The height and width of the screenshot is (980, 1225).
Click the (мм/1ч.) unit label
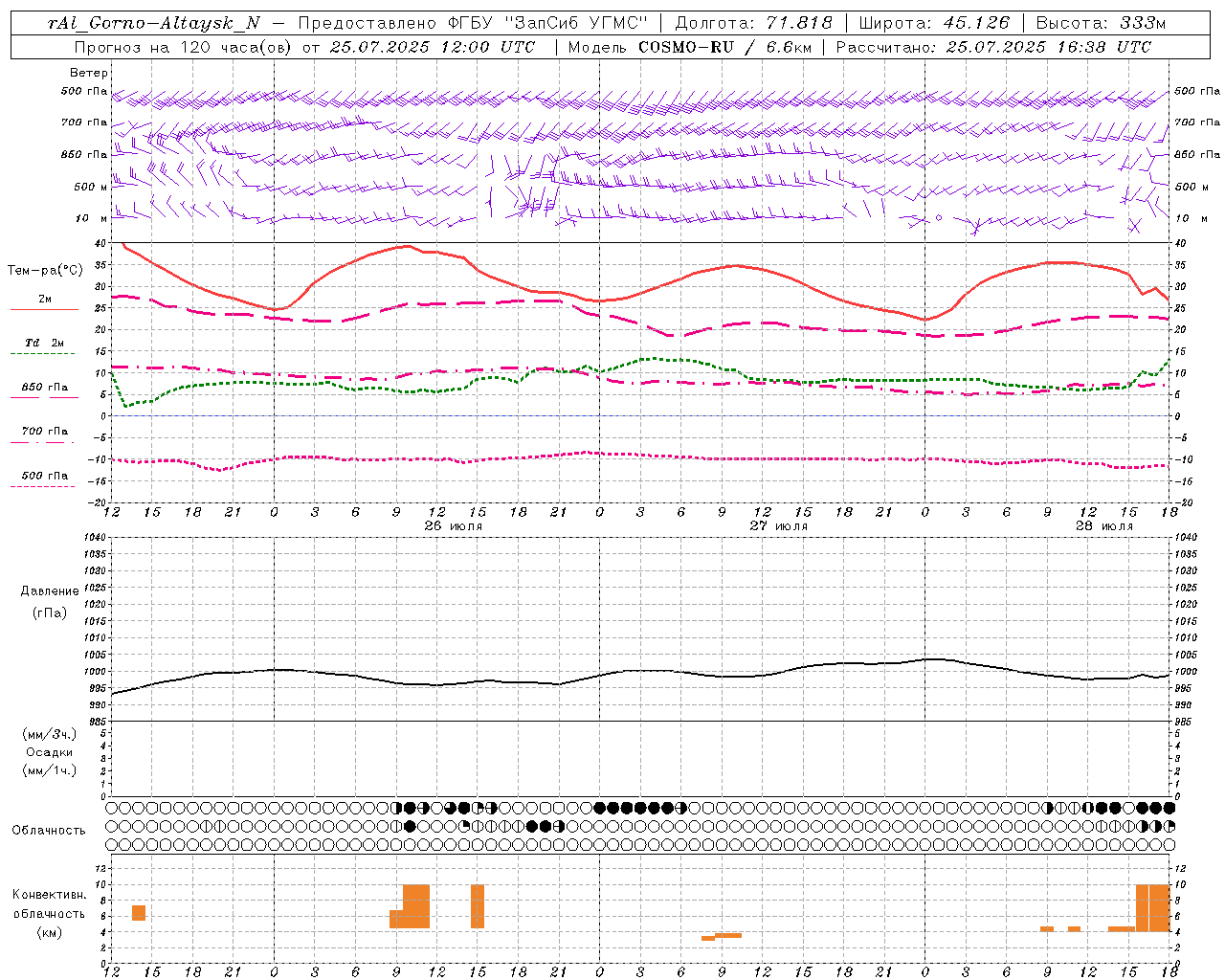pyautogui.click(x=50, y=769)
